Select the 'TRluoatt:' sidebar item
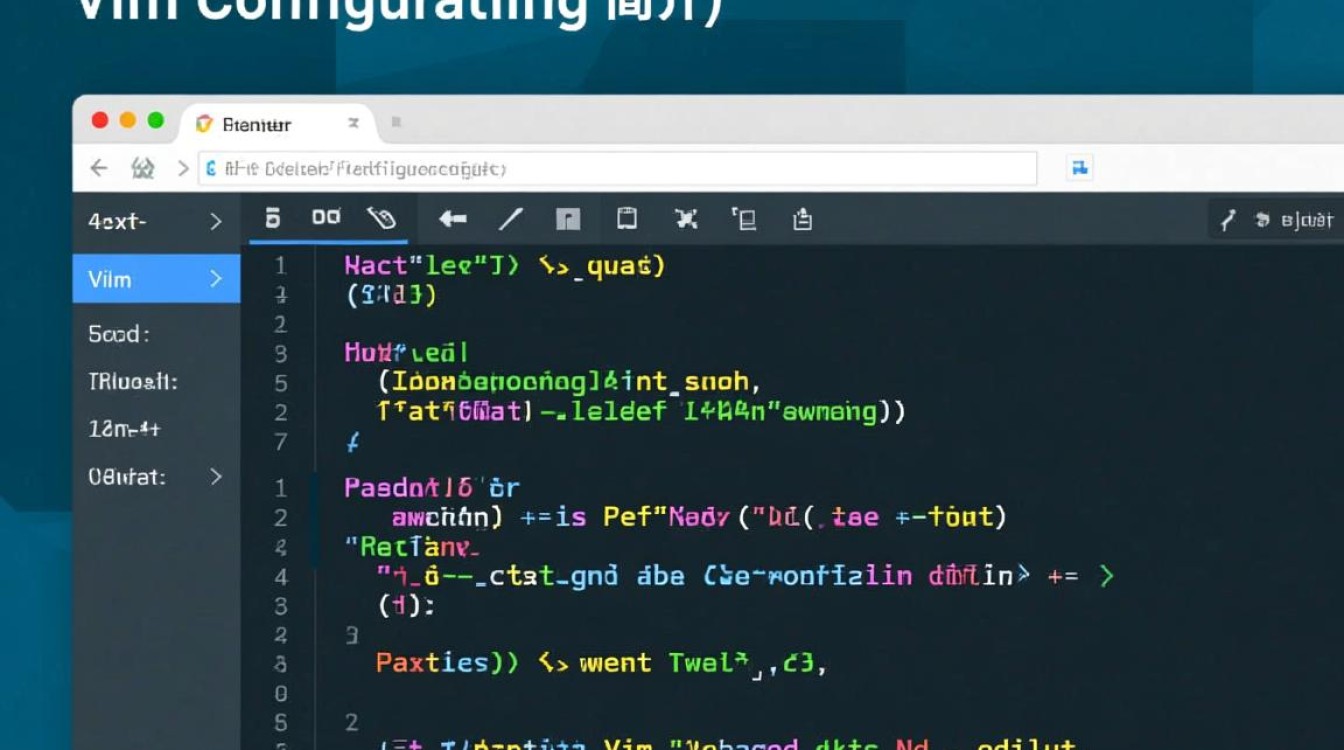Viewport: 1344px width, 750px height. coord(132,381)
